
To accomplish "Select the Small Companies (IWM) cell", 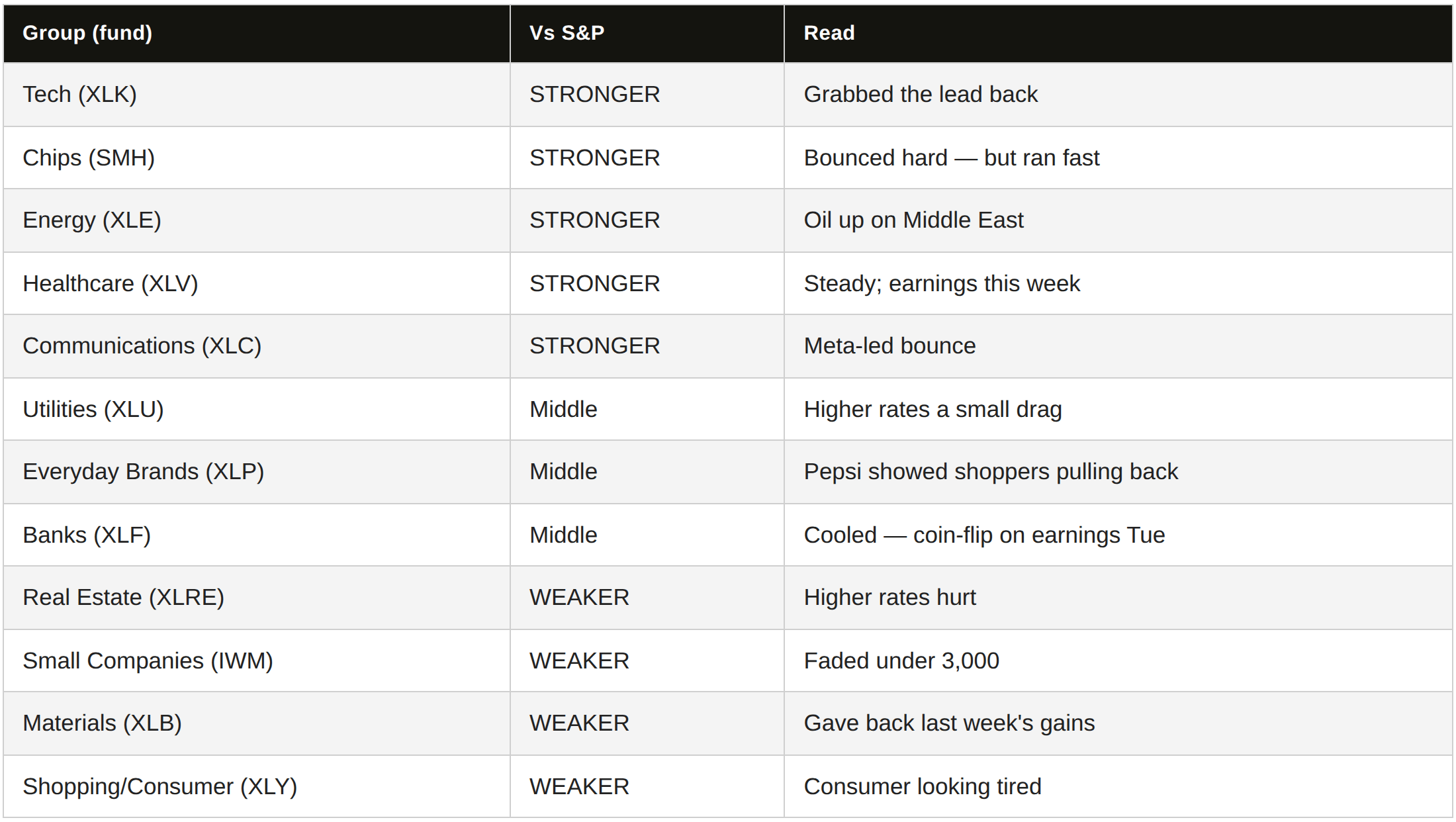I will 257,661.
